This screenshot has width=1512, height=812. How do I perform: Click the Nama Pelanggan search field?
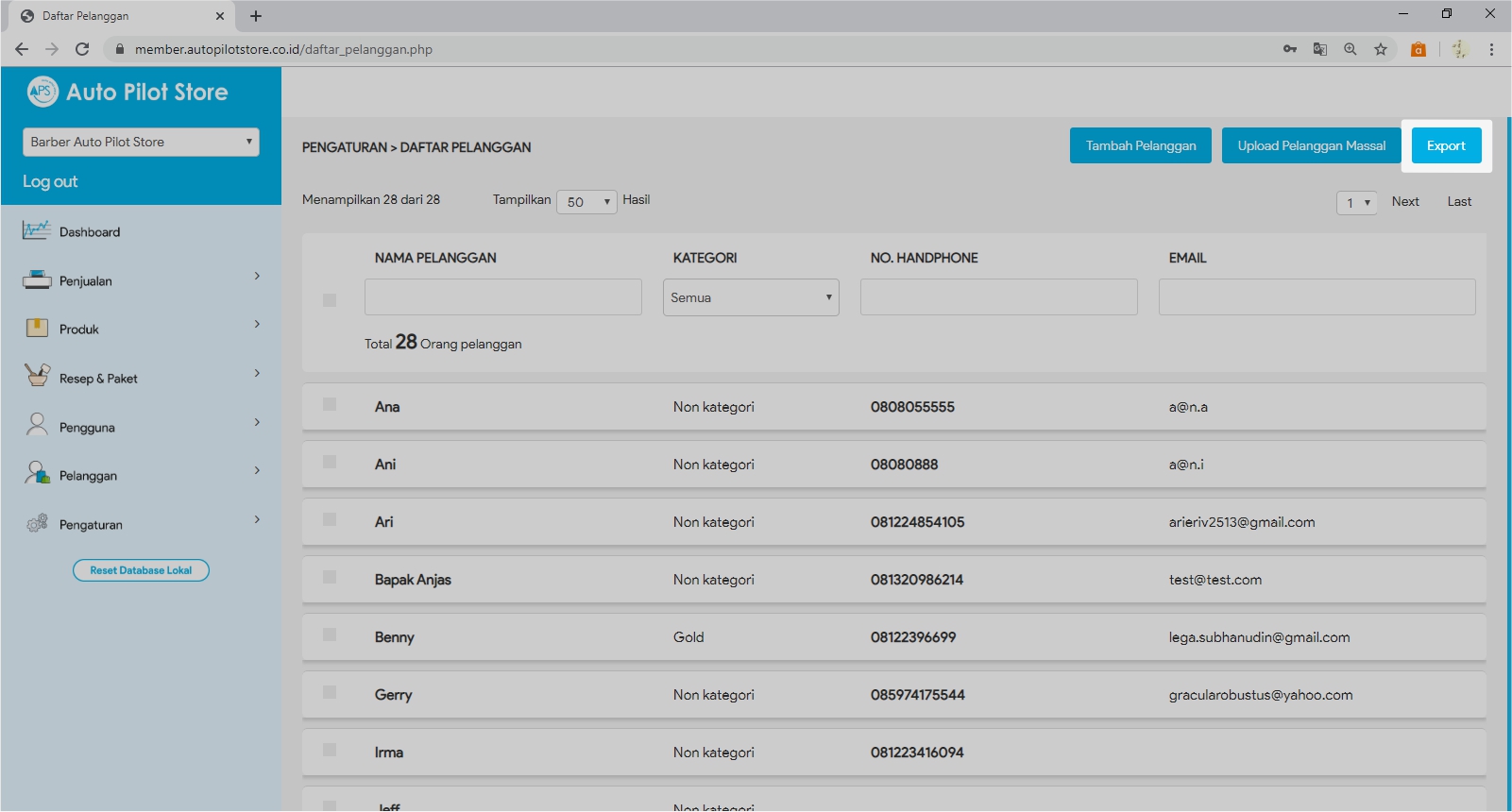pyautogui.click(x=502, y=297)
